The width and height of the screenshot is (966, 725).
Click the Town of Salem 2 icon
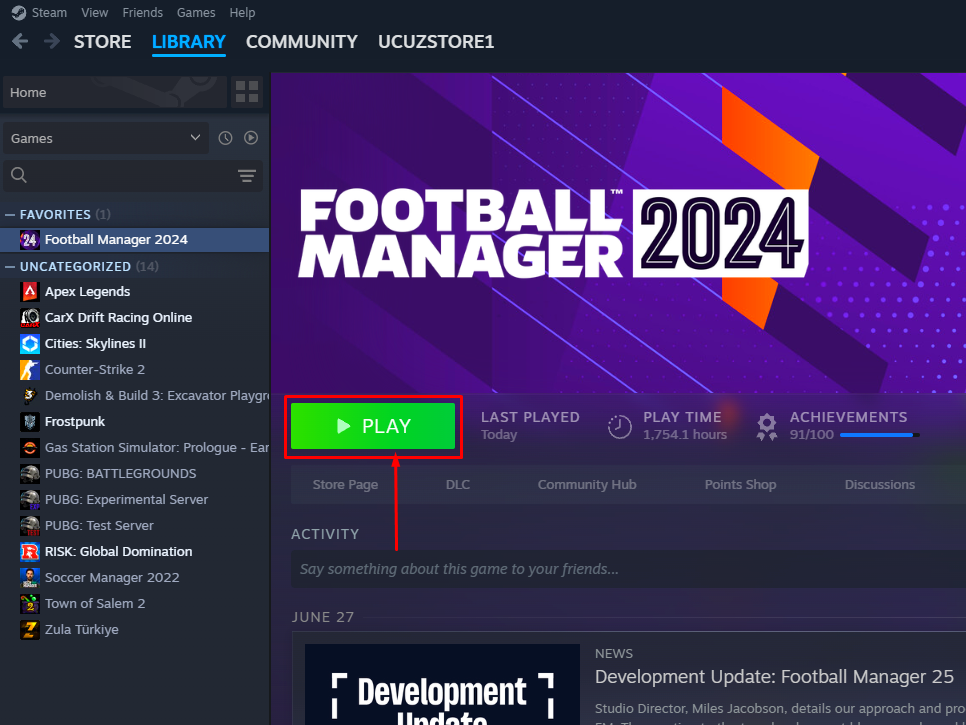click(30, 604)
